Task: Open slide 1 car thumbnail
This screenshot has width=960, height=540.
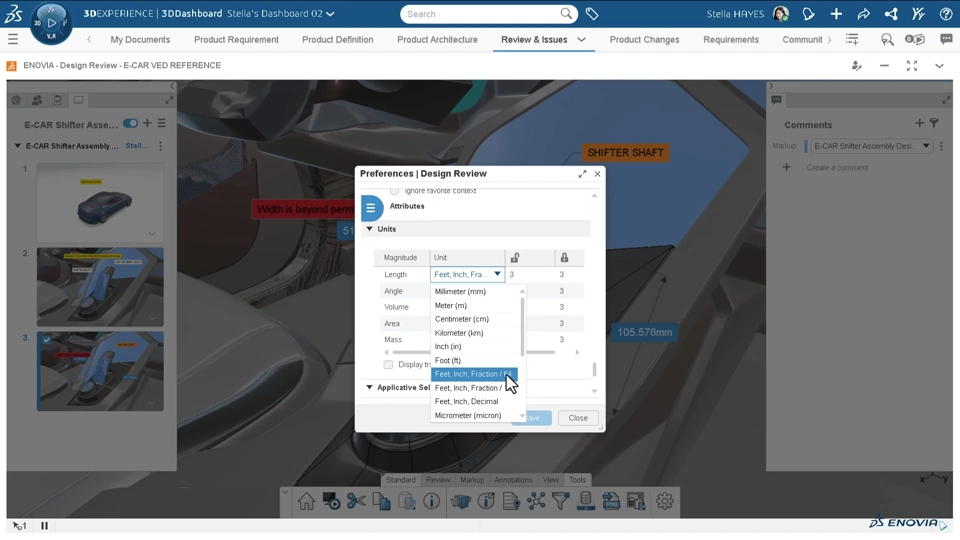Action: [x=100, y=203]
